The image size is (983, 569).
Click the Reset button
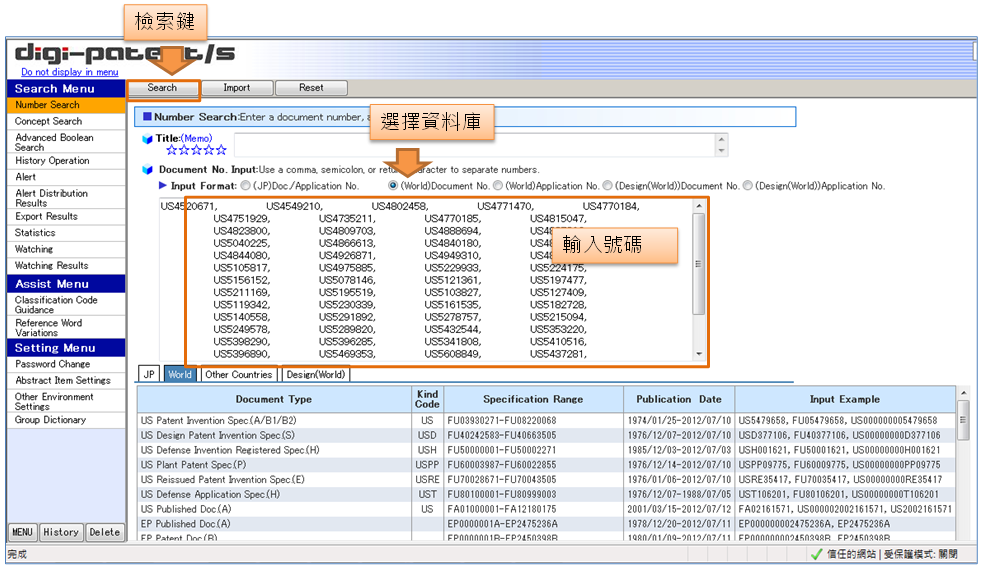311,88
